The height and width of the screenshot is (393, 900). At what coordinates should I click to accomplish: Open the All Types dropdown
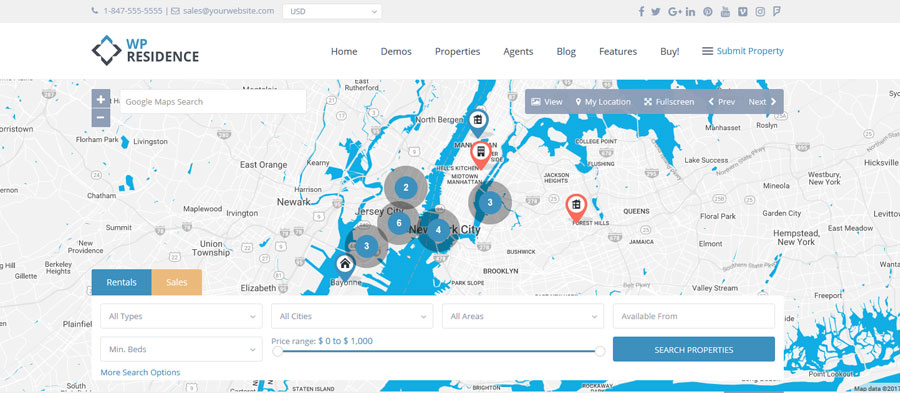click(181, 316)
